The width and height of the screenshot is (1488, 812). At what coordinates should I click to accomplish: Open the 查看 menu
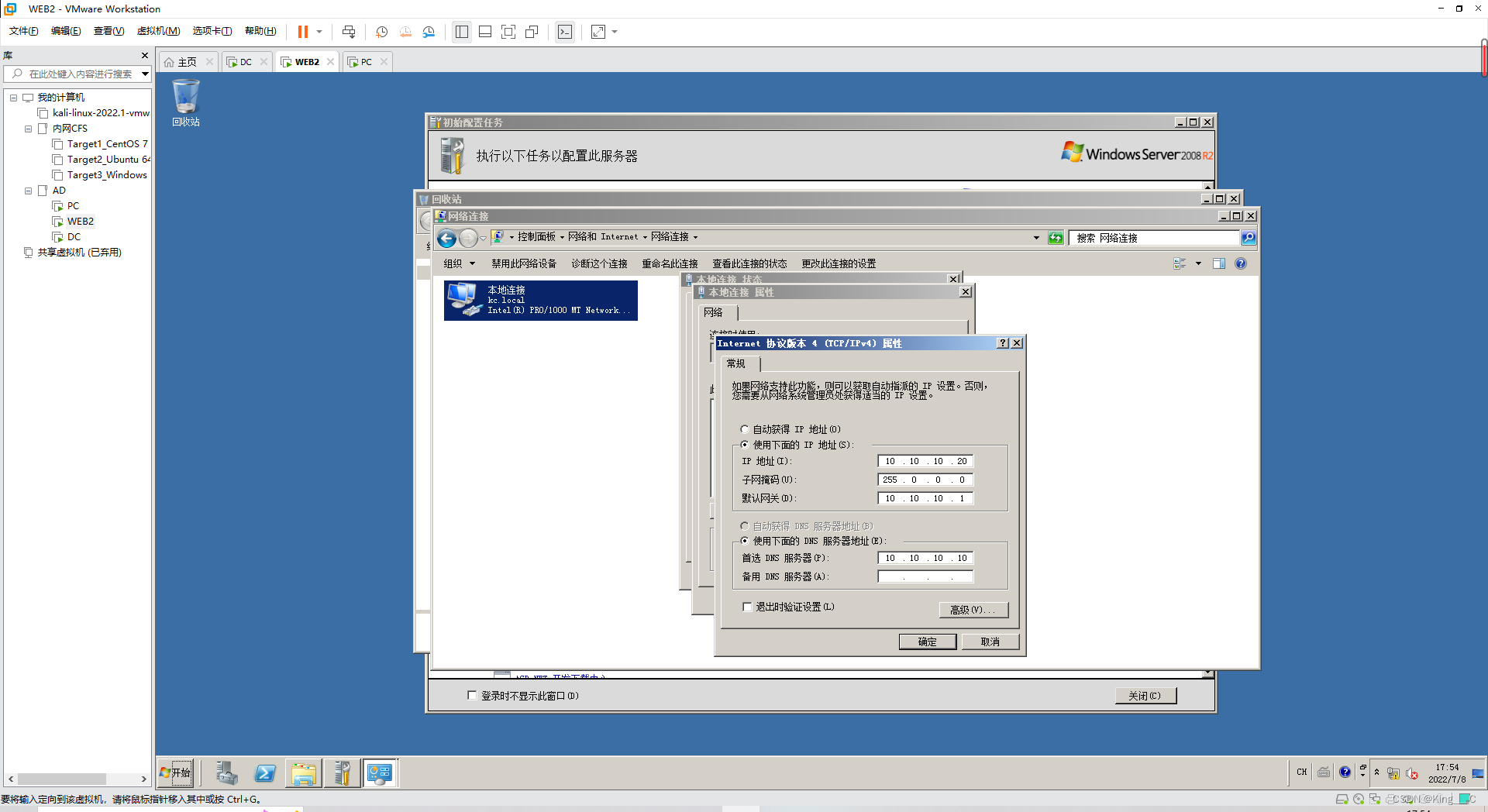point(108,31)
